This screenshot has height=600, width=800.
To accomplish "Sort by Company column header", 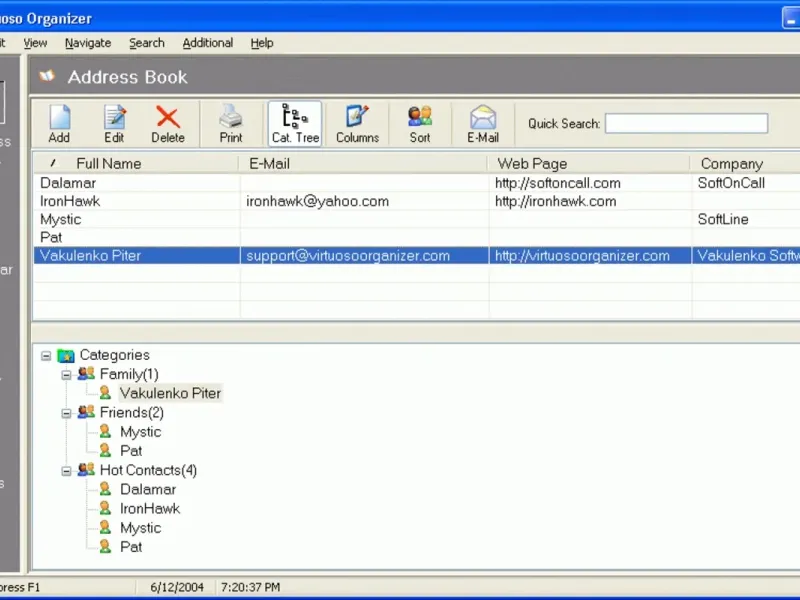I will click(745, 164).
